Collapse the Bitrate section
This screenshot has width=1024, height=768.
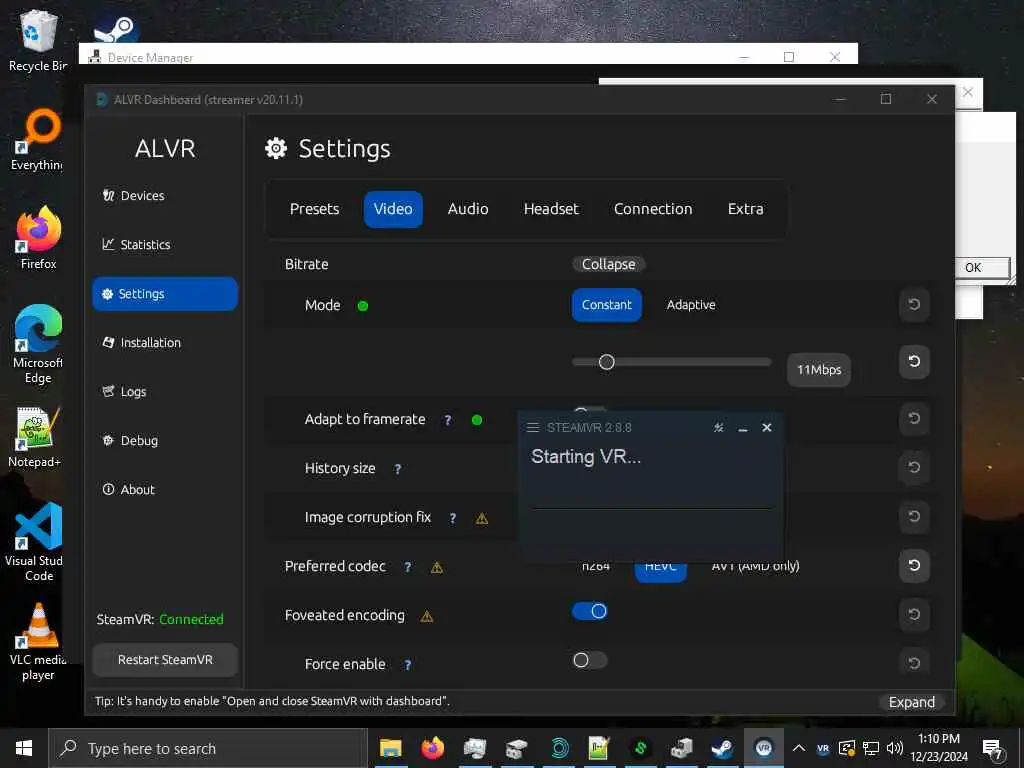609,264
